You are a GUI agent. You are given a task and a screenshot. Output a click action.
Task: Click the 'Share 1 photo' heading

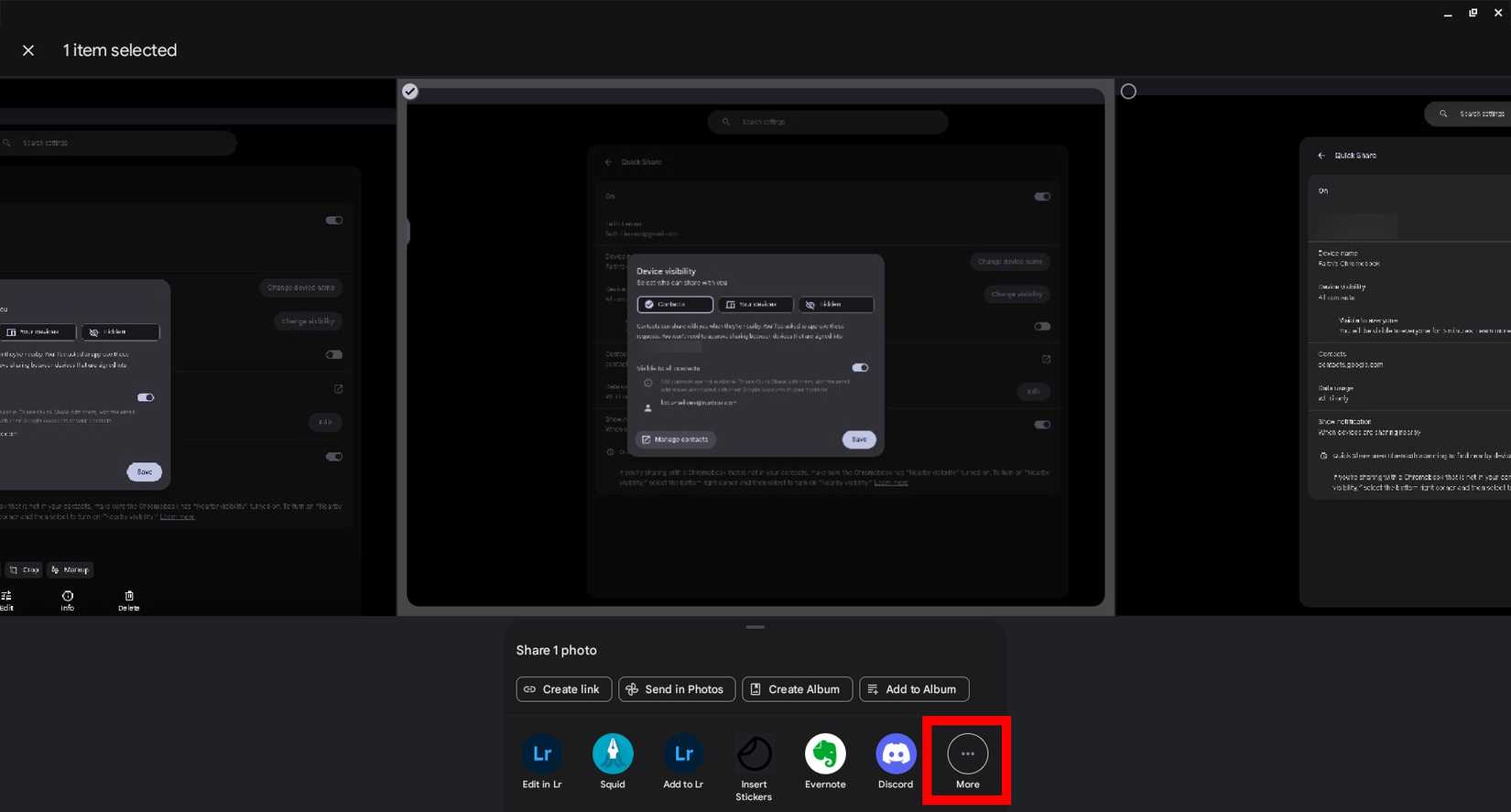(556, 650)
